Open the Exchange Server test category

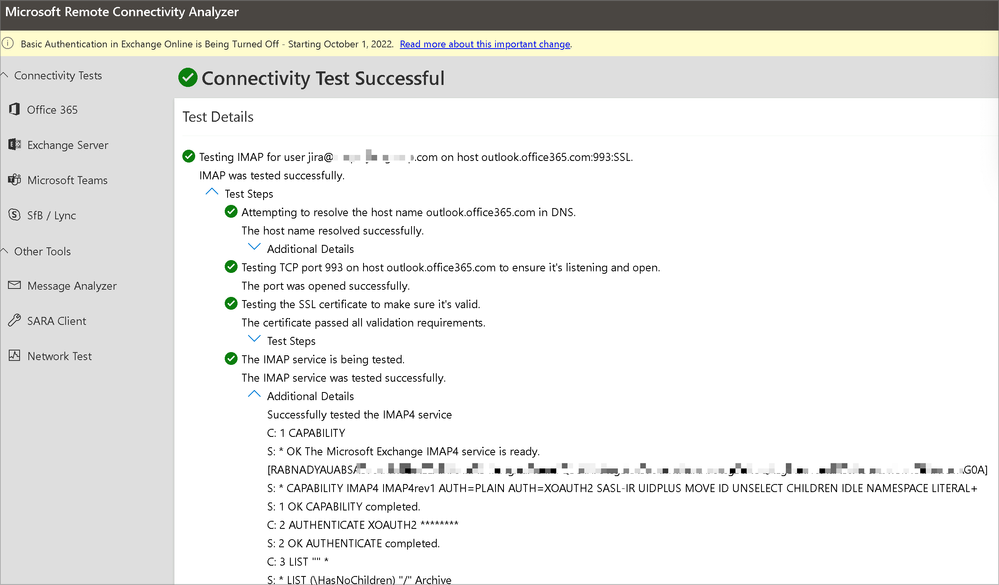(14, 145)
